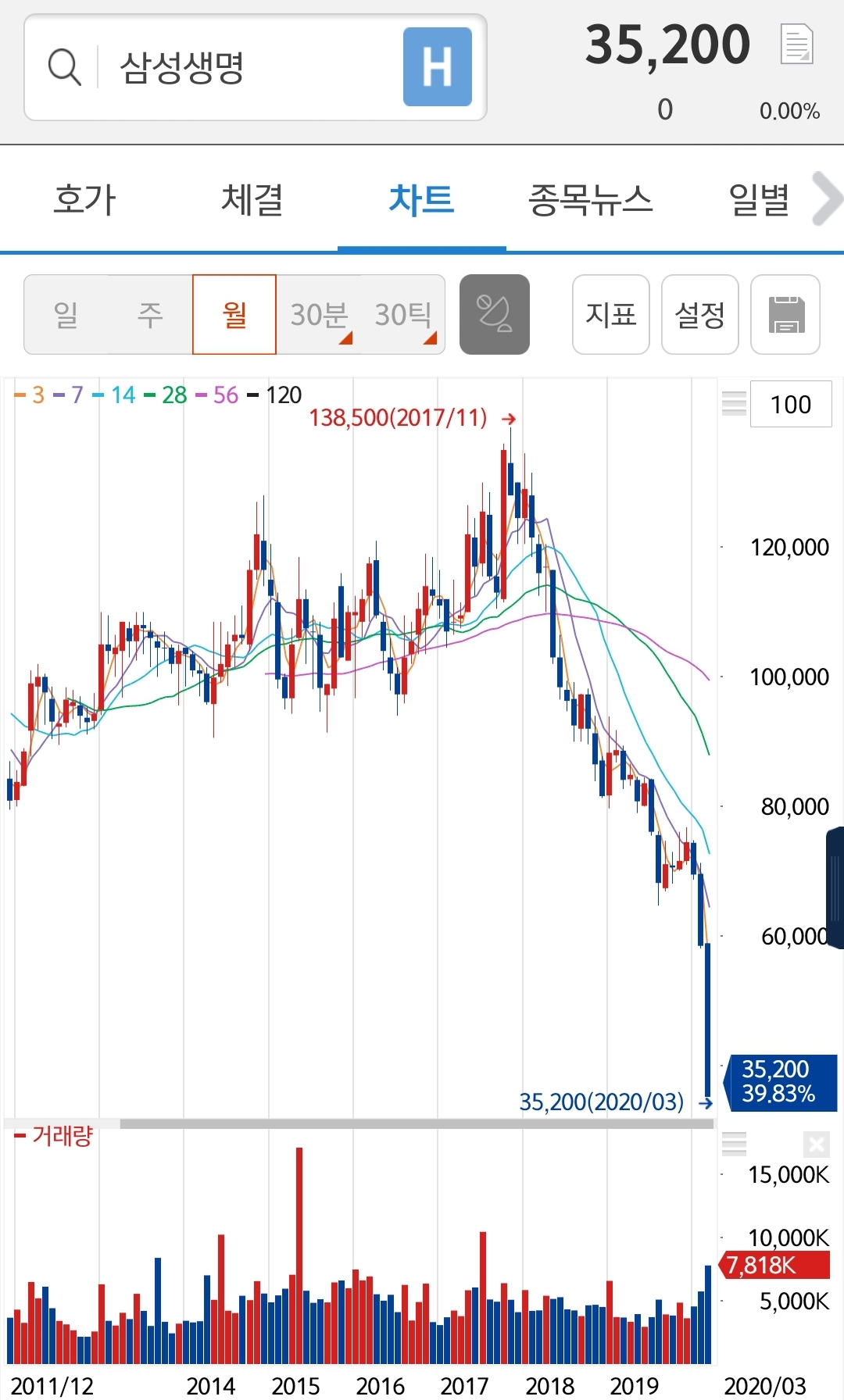
Task: Select monthly 월 period
Action: click(234, 315)
